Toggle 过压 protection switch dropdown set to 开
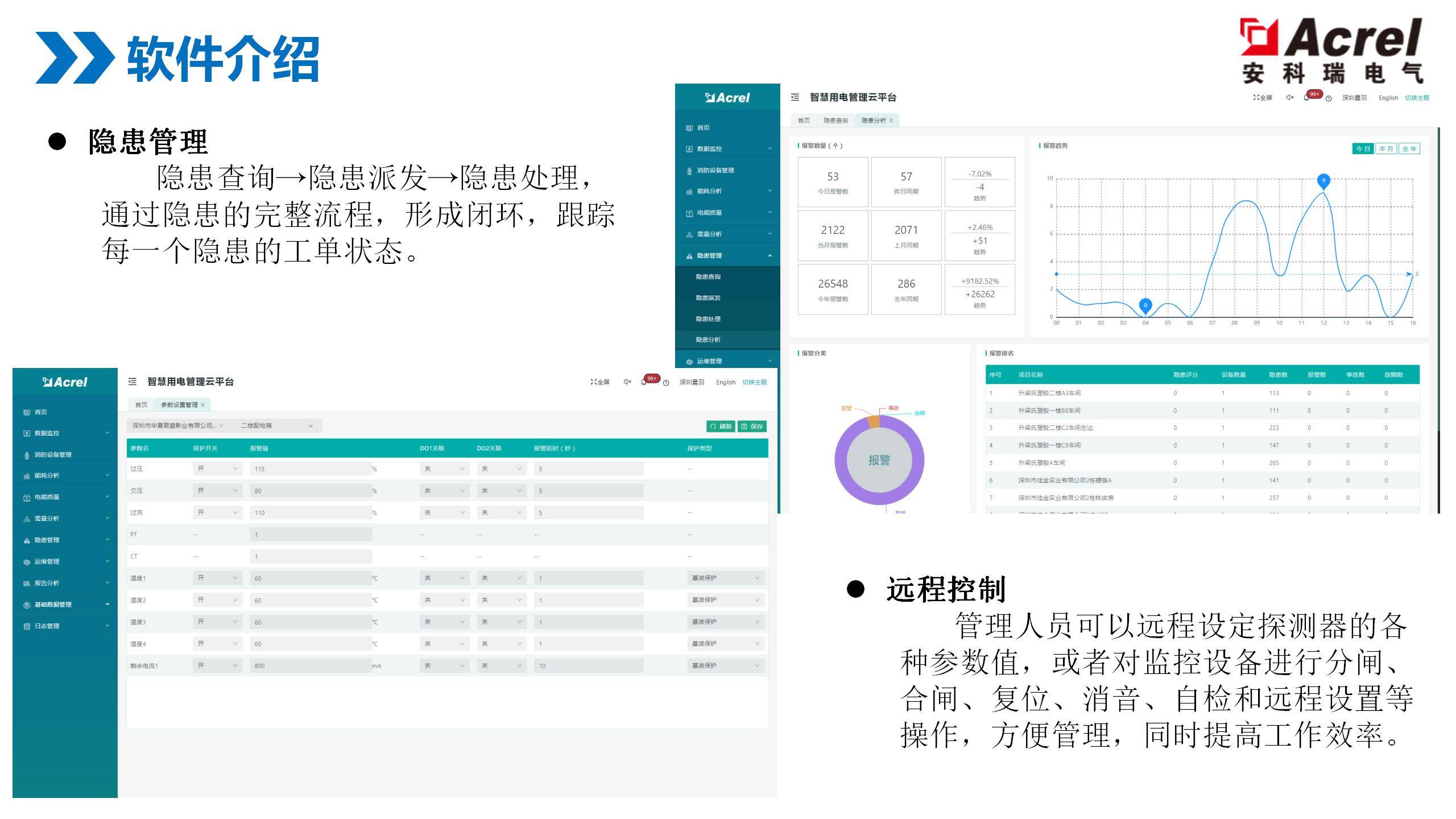1456x819 pixels. (217, 469)
